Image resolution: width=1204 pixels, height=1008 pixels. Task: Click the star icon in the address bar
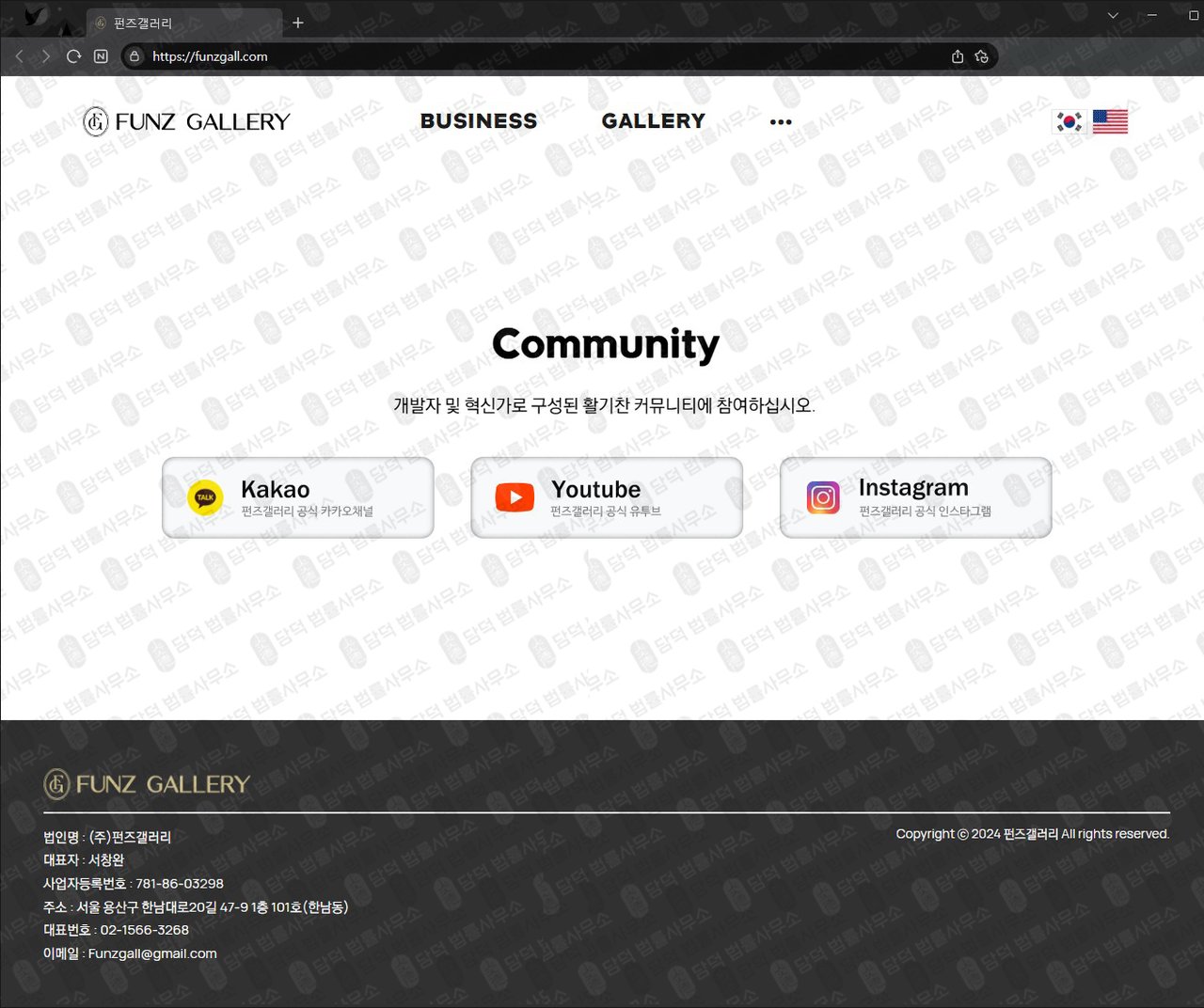(982, 56)
